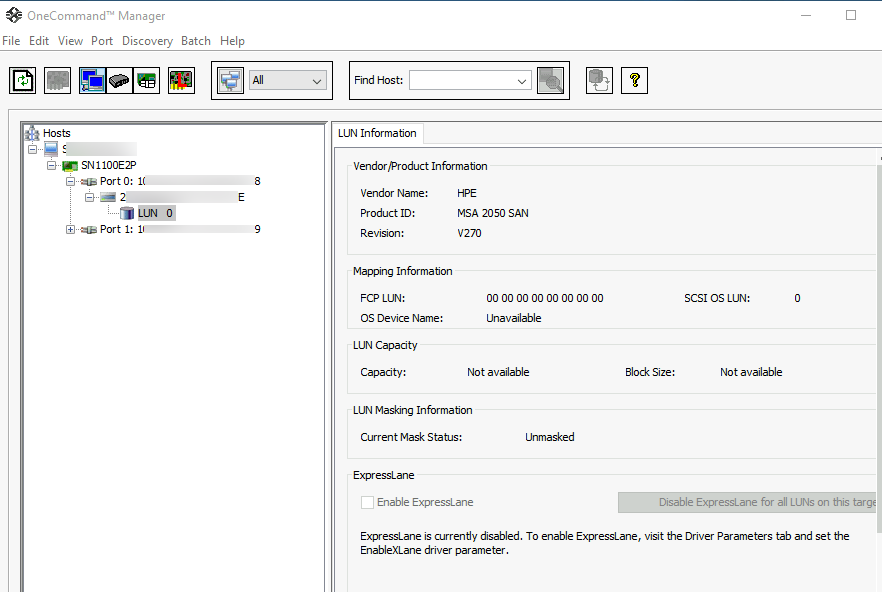Collapse the Port 0 tree node
This screenshot has width=882, height=592.
70,181
